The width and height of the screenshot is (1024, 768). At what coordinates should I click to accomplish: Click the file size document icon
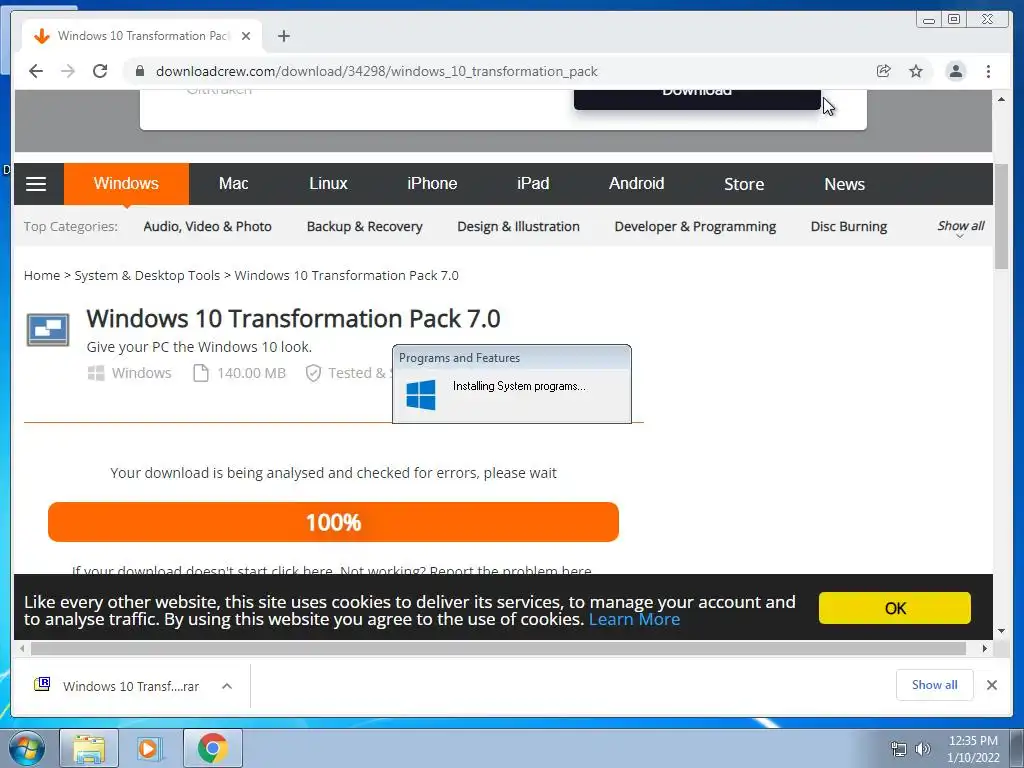201,373
